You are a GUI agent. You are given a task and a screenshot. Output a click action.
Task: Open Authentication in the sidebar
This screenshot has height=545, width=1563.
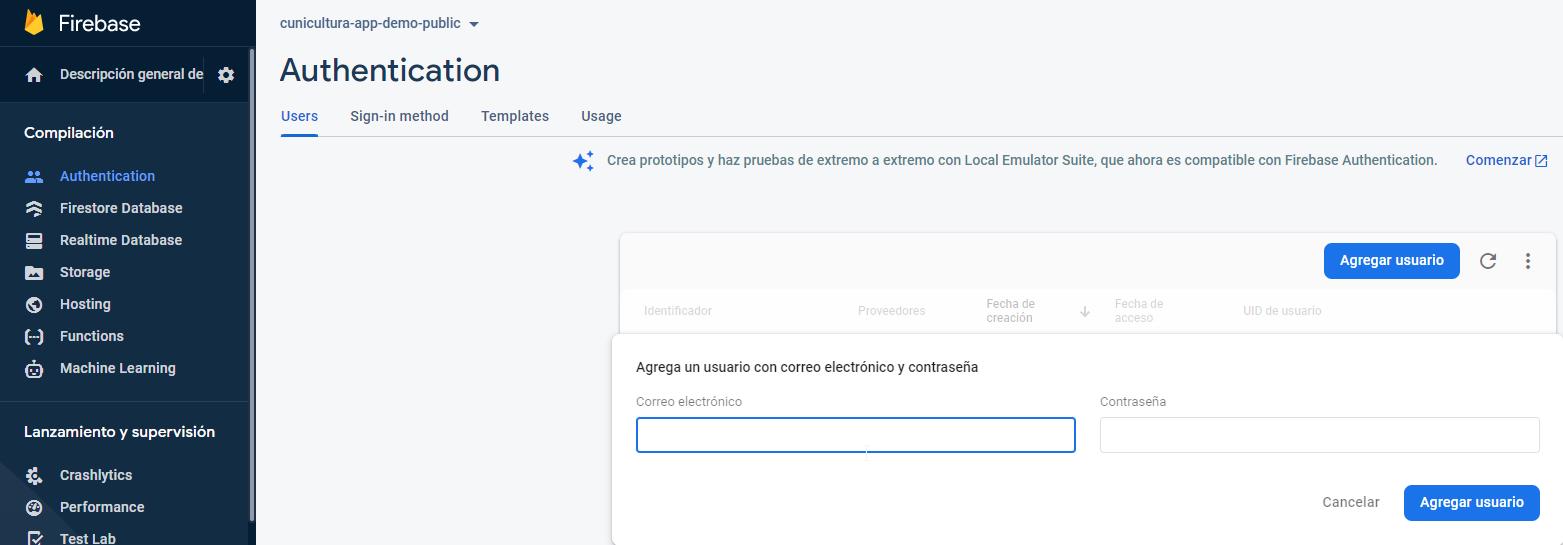coord(107,176)
